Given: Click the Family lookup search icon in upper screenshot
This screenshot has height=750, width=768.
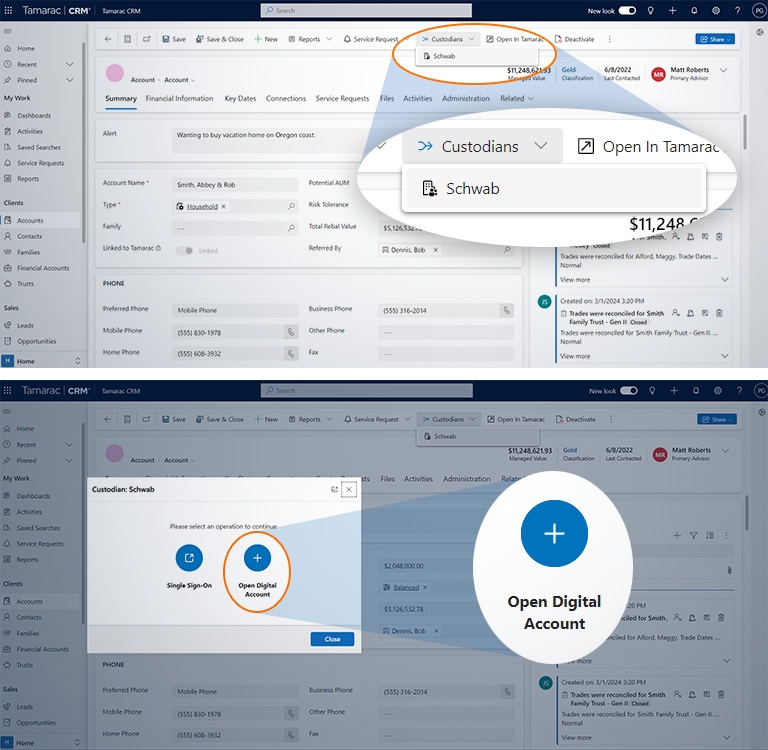Looking at the screenshot, I should point(291,228).
